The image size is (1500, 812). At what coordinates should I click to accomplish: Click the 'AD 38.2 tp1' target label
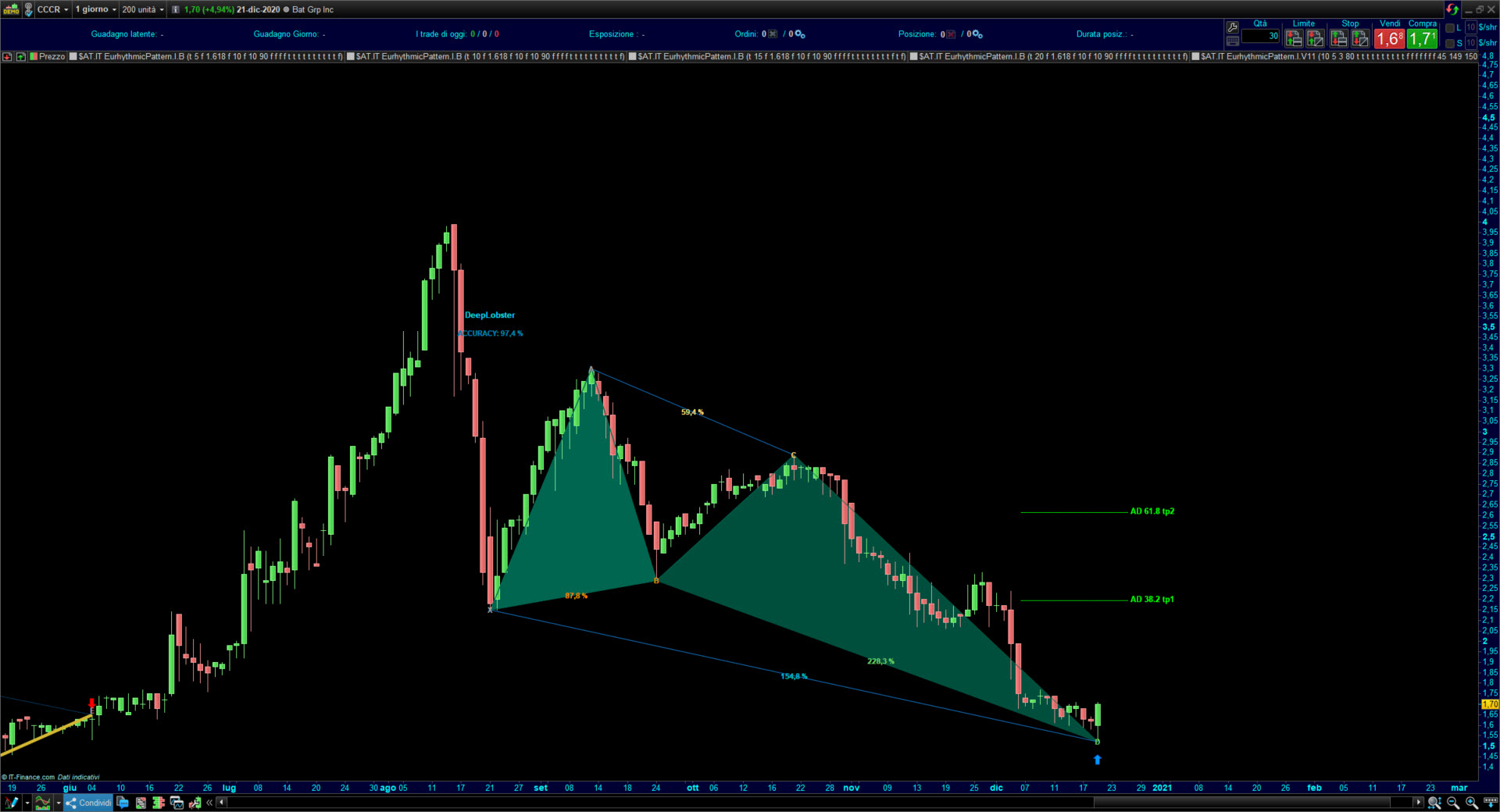point(1152,600)
